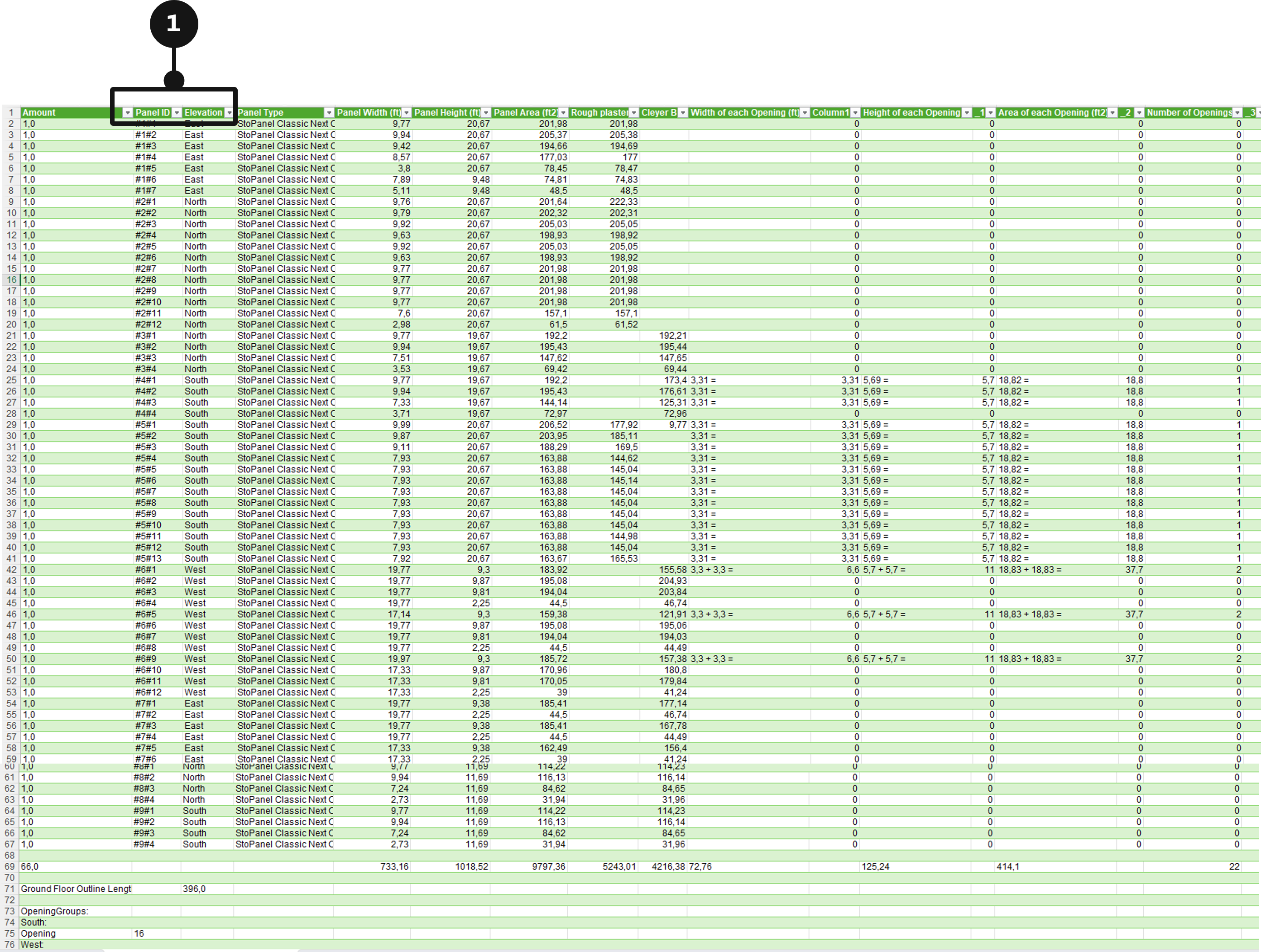This screenshot has height=952, width=1261.
Task: Open Width of each Opening filter dropdown
Action: [805, 113]
